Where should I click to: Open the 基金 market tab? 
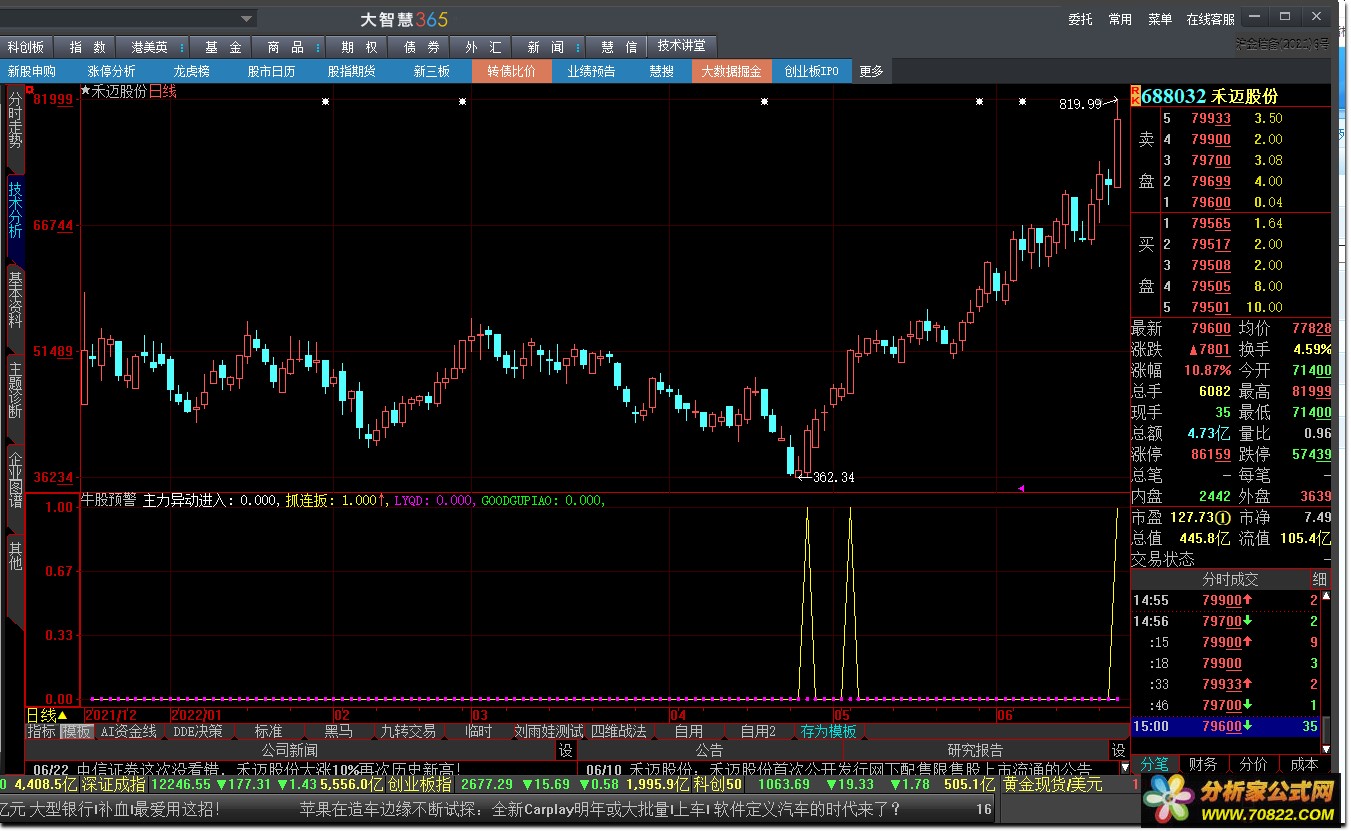(x=223, y=47)
